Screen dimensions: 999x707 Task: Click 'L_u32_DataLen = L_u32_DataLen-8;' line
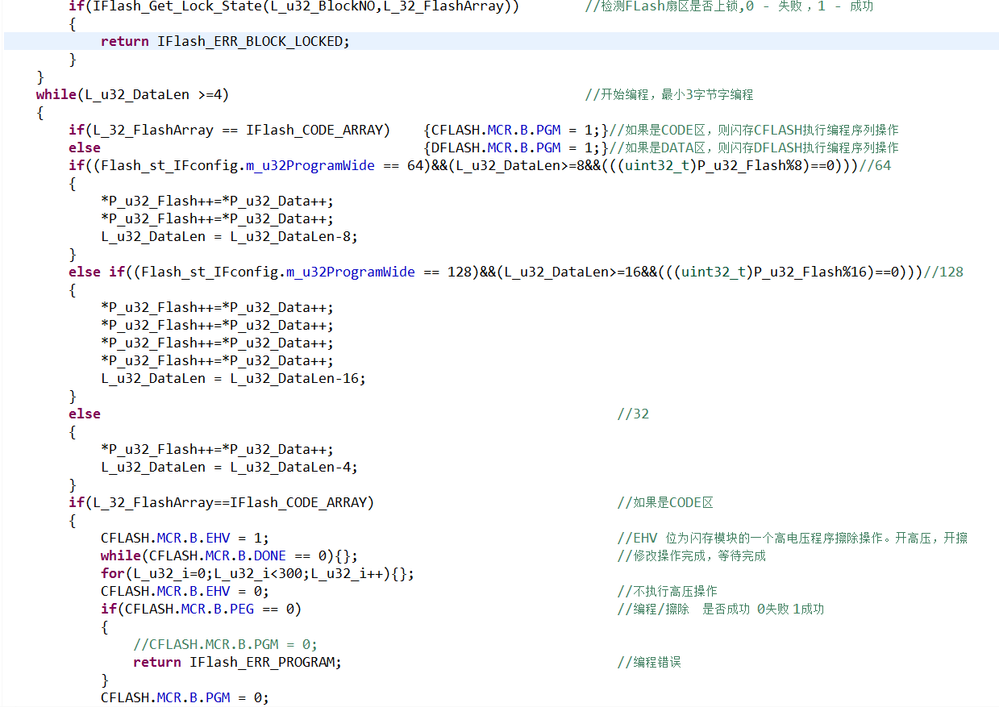(x=229, y=237)
